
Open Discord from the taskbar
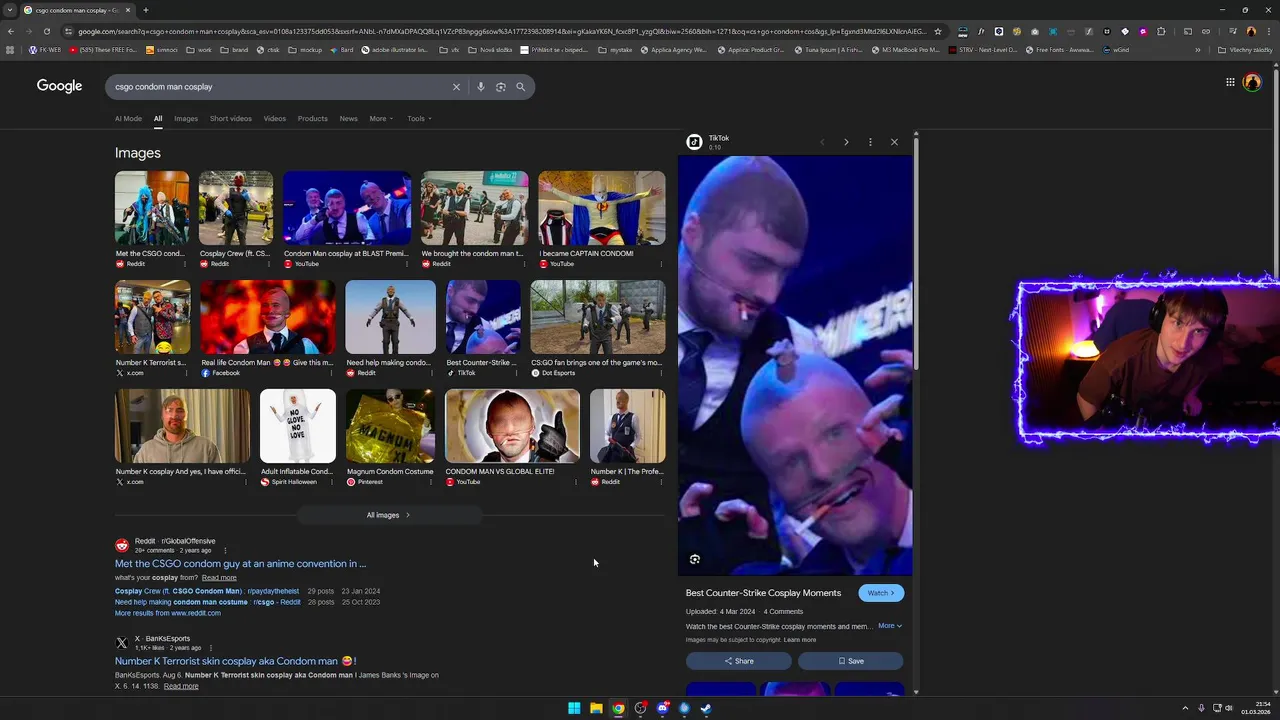tap(662, 708)
